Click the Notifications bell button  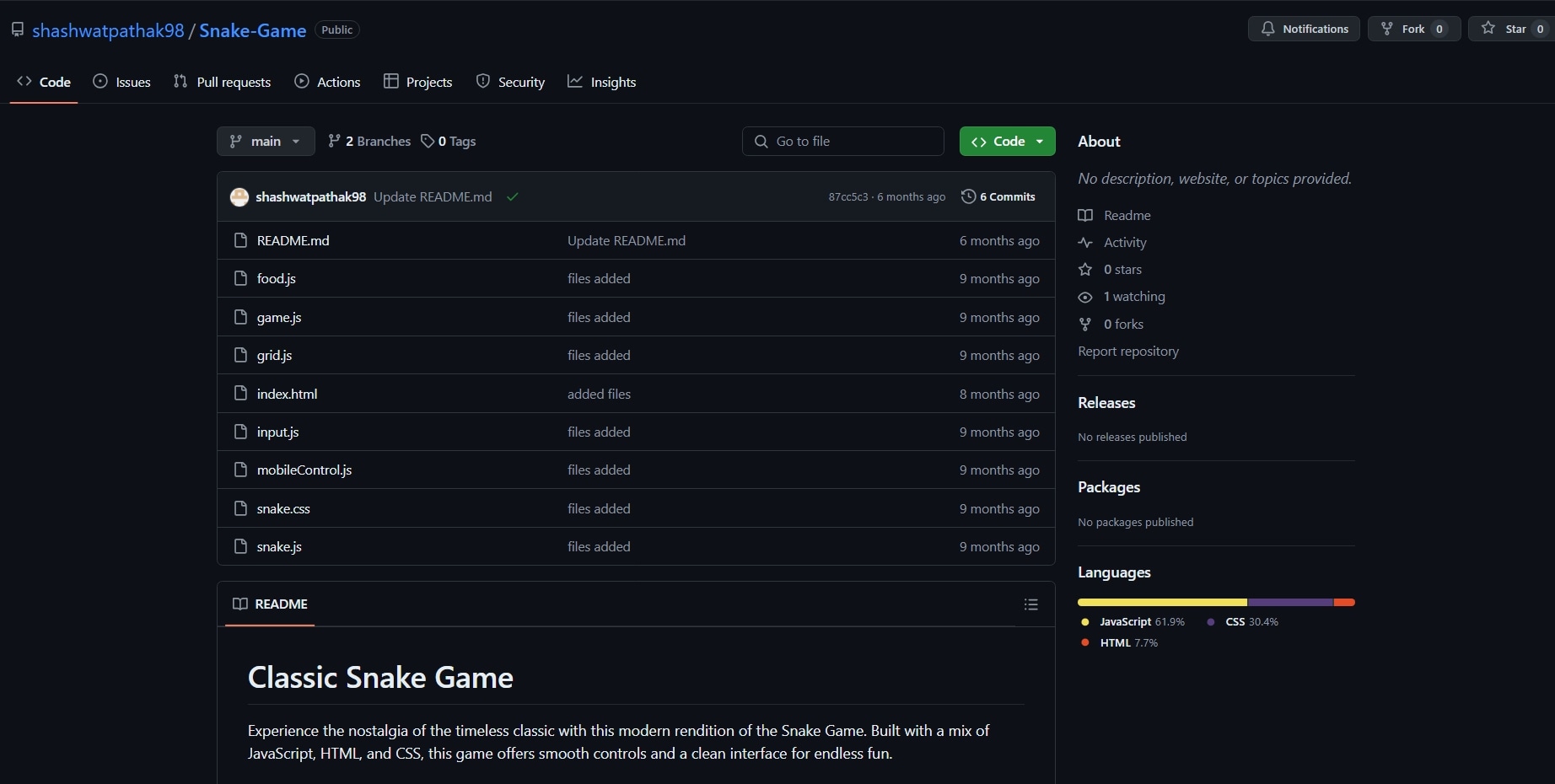pos(1303,29)
